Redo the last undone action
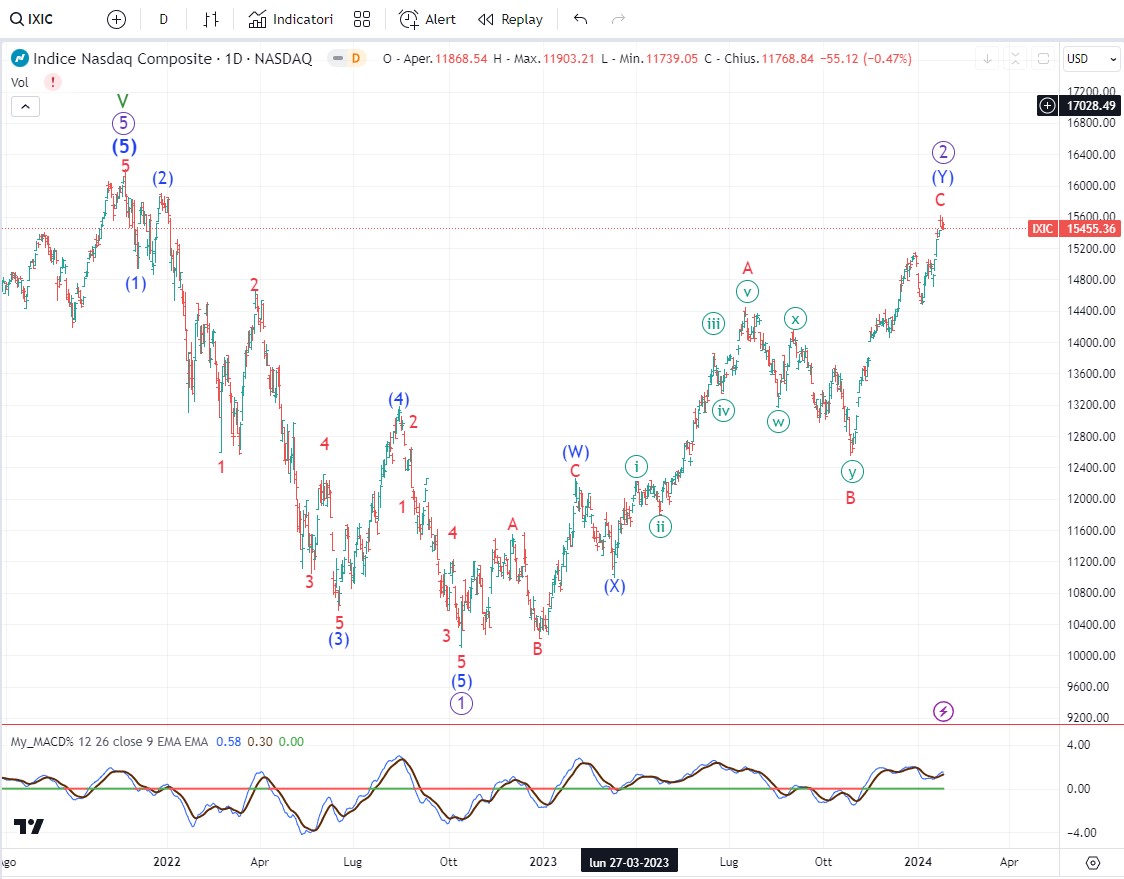1124x879 pixels. click(x=618, y=19)
